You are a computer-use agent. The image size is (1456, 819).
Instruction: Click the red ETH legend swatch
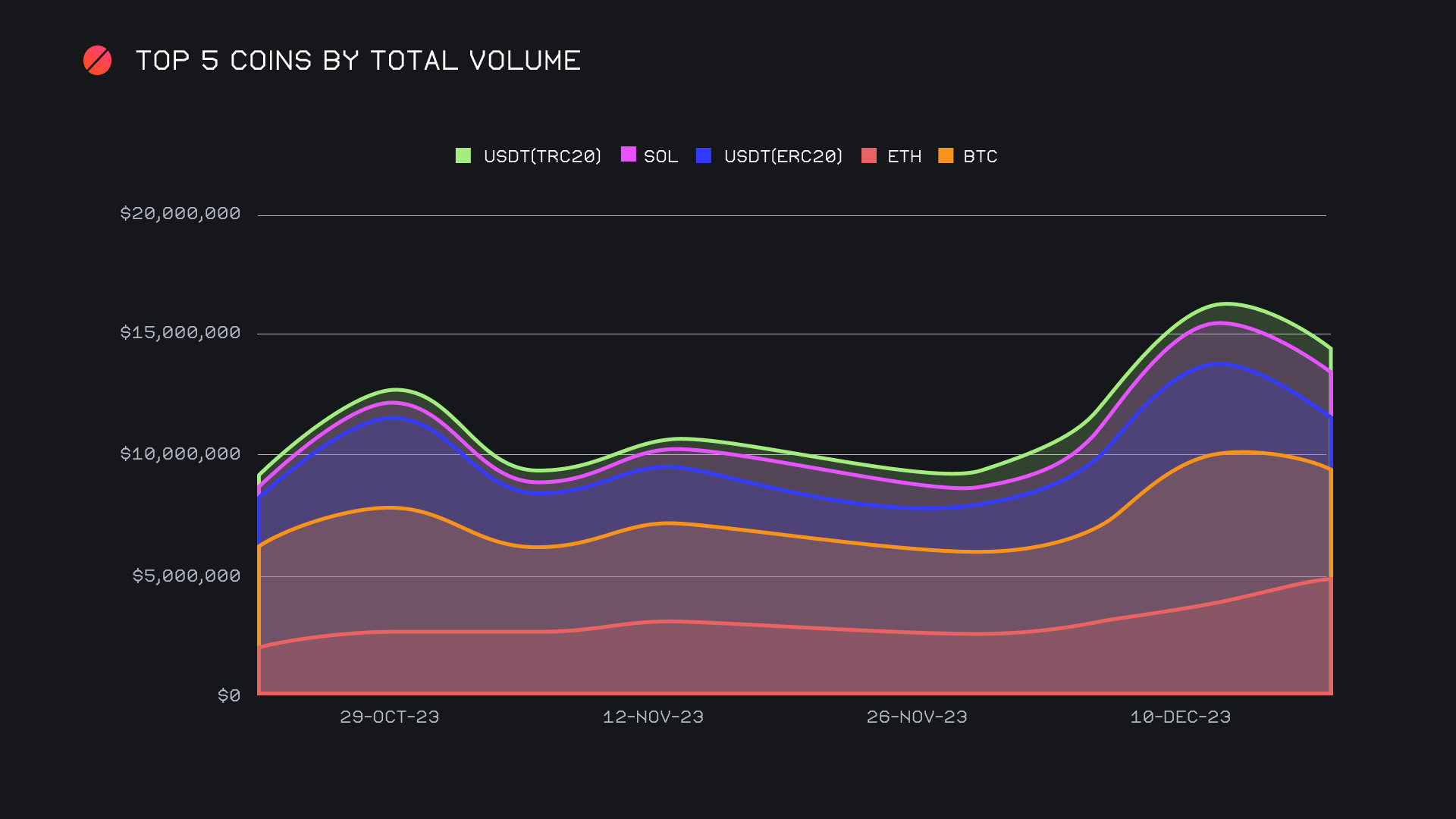[x=869, y=155]
